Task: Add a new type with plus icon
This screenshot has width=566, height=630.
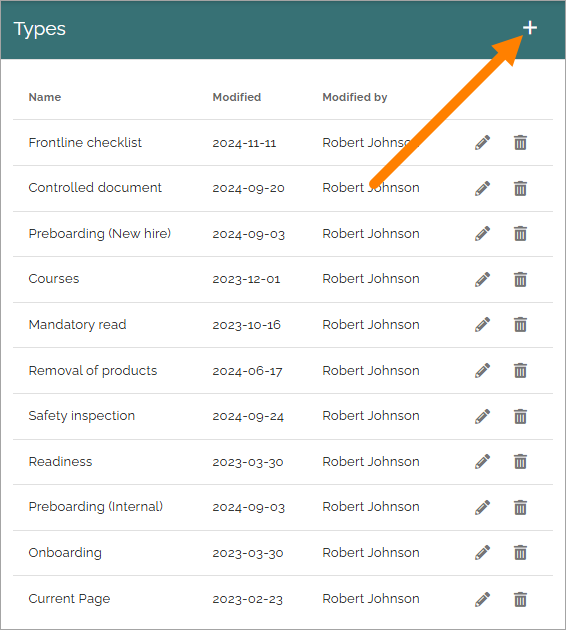Action: pos(530,28)
